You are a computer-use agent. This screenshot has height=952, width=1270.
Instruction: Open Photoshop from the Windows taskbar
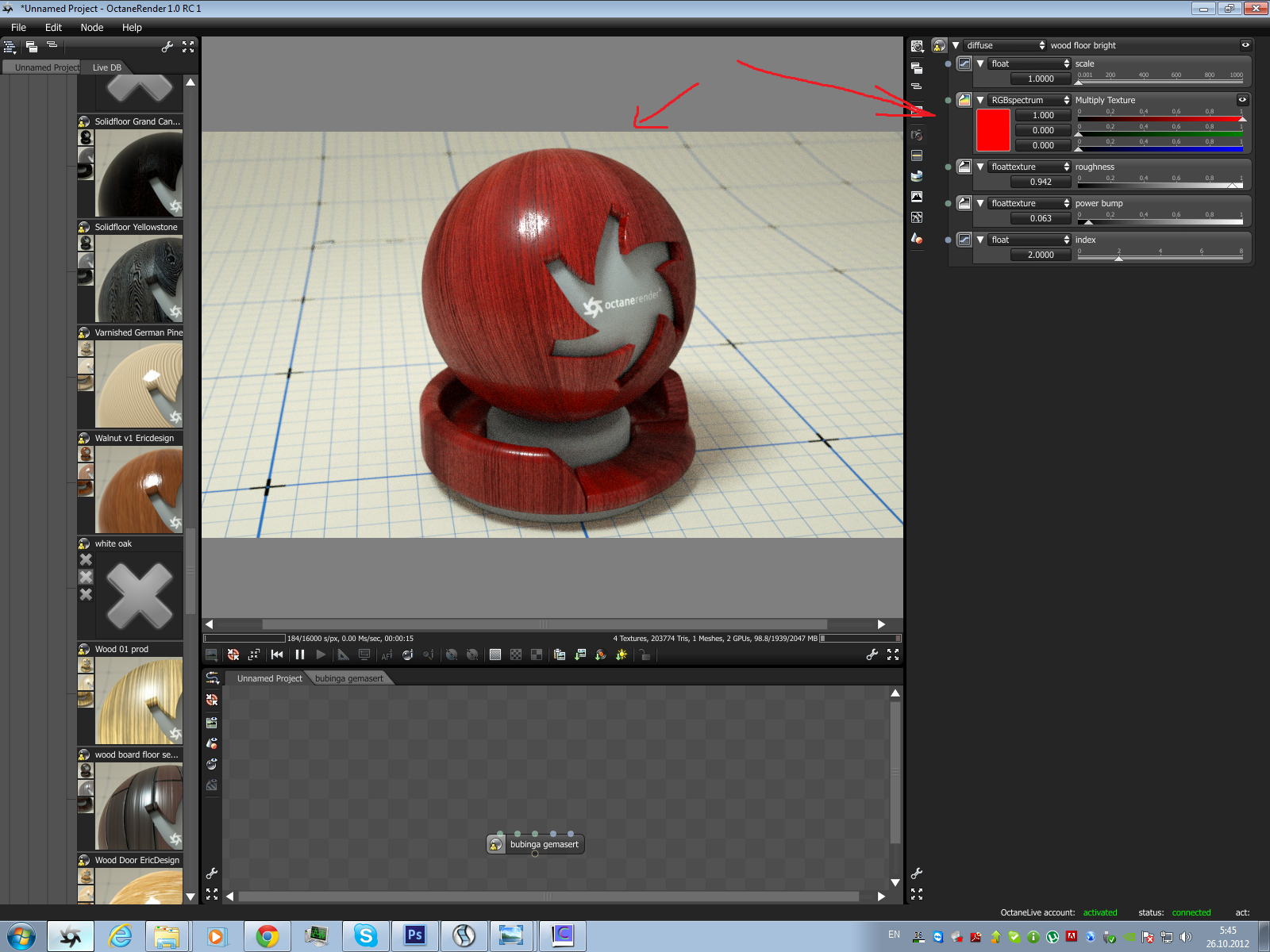[x=415, y=936]
